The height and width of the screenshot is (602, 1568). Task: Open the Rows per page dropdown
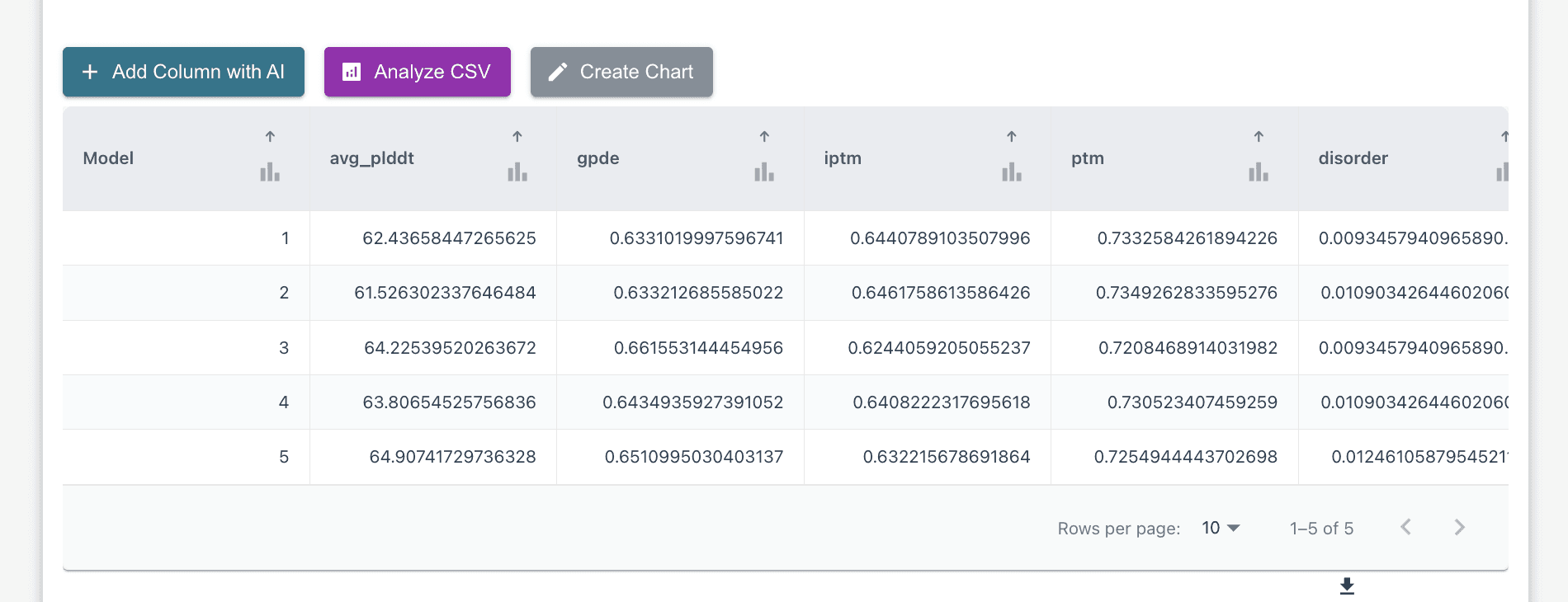[x=1221, y=528]
